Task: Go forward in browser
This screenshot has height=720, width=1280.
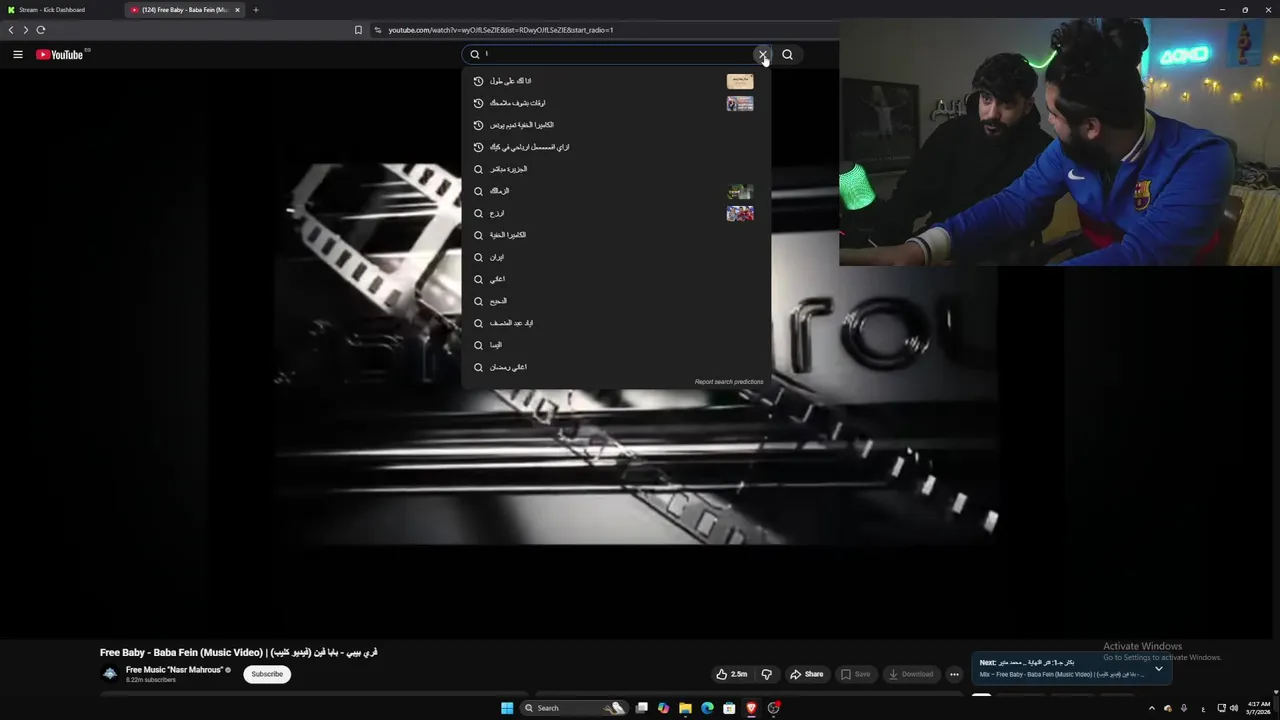Action: [26, 30]
